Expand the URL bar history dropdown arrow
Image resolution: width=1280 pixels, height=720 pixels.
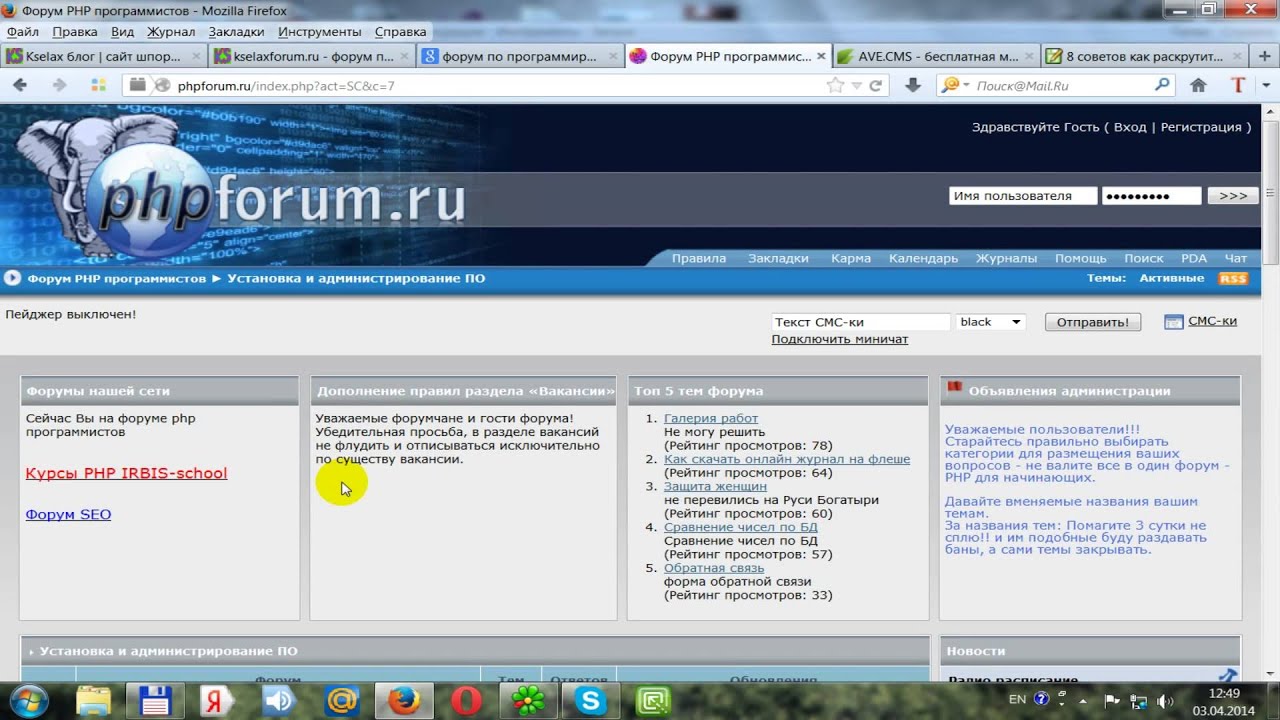pos(856,86)
